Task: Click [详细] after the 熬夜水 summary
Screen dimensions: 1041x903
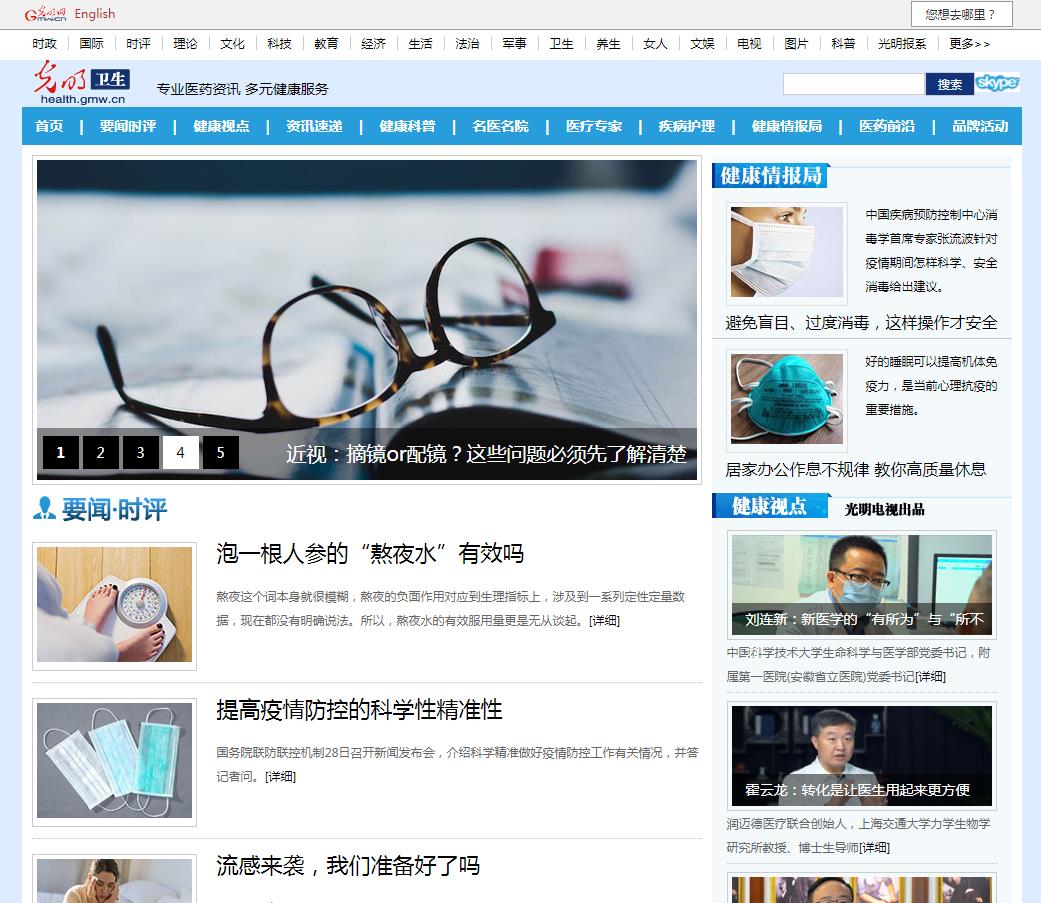Action: (604, 621)
